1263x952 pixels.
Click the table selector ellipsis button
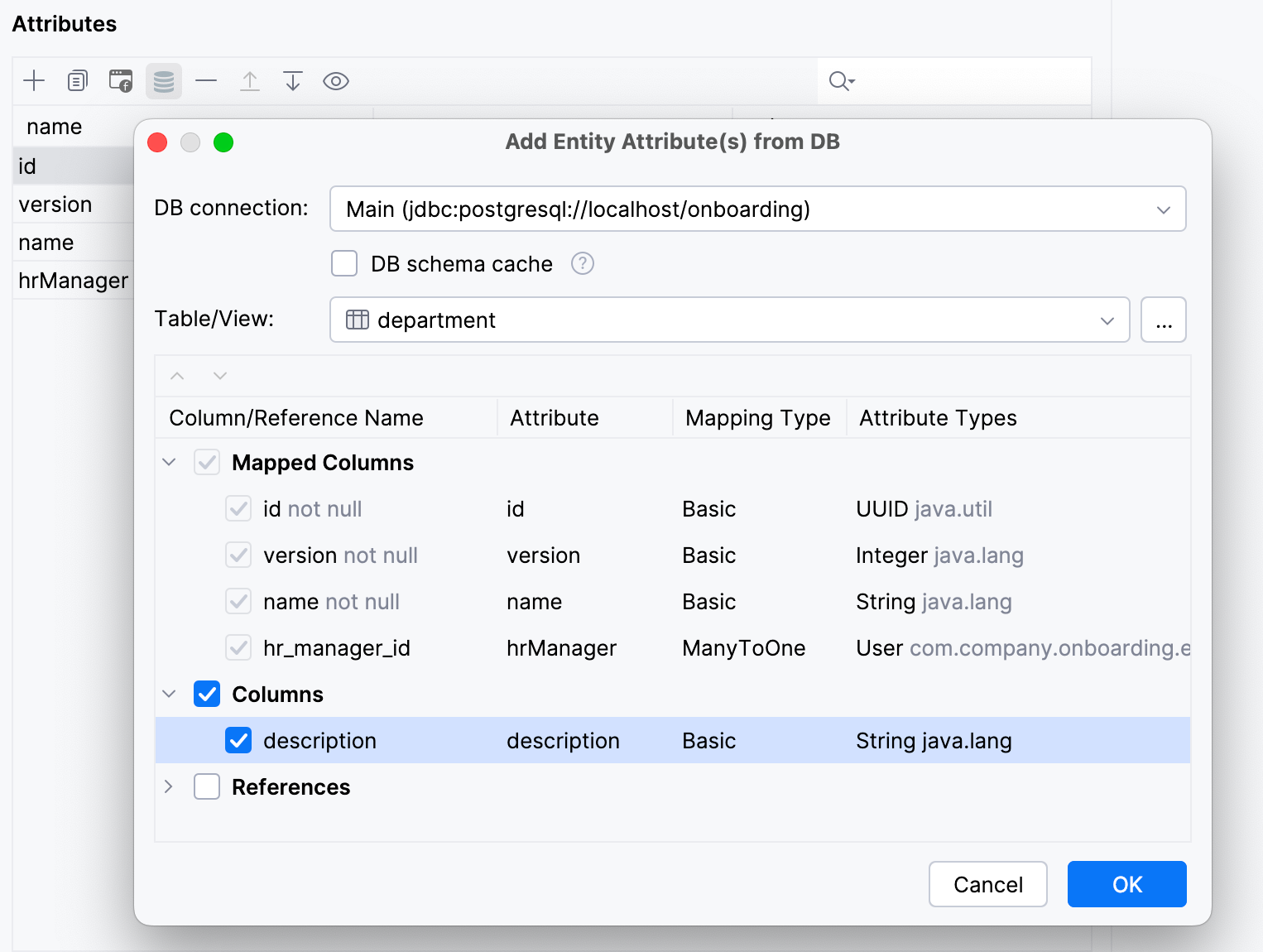[x=1163, y=320]
